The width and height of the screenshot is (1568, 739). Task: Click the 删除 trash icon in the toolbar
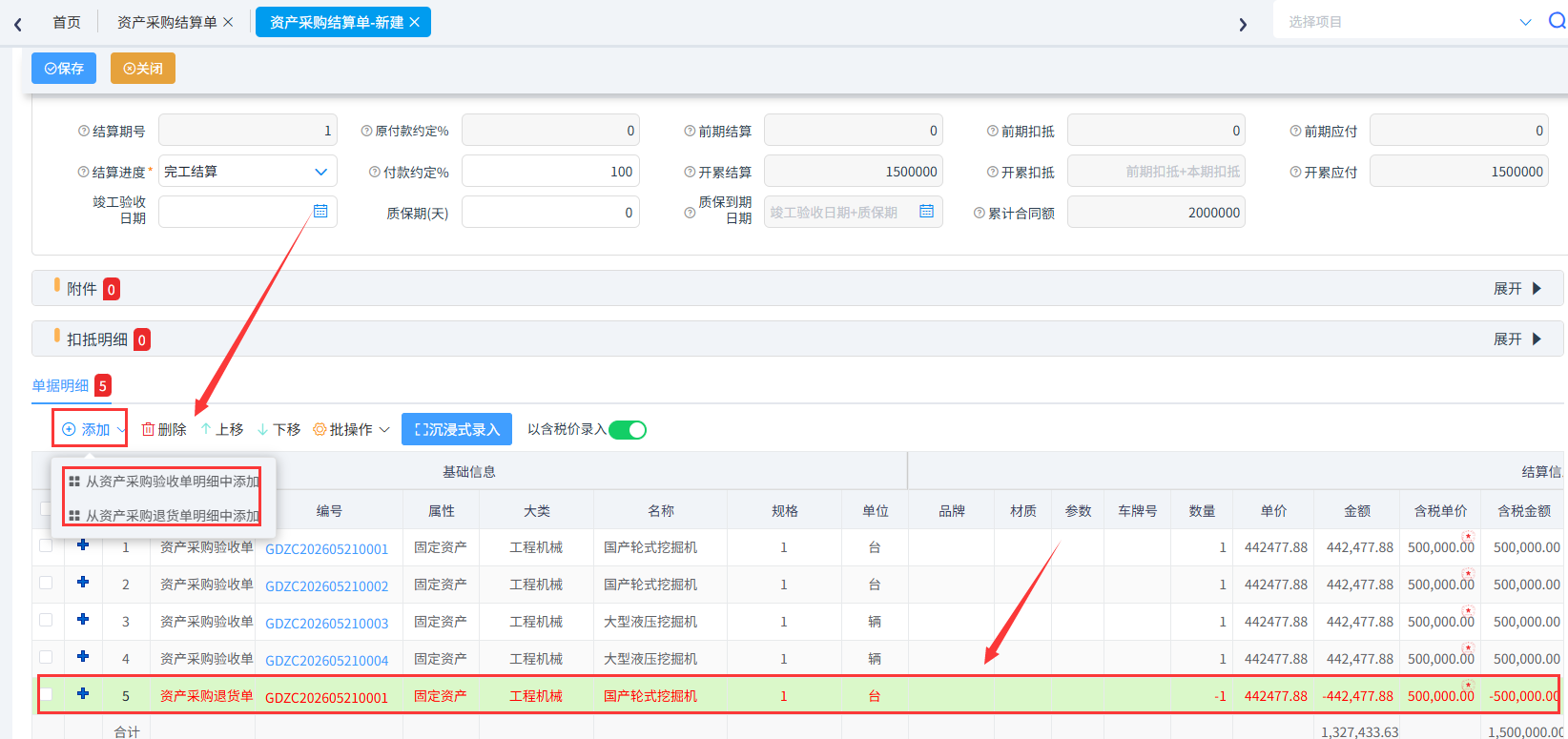pyautogui.click(x=148, y=429)
